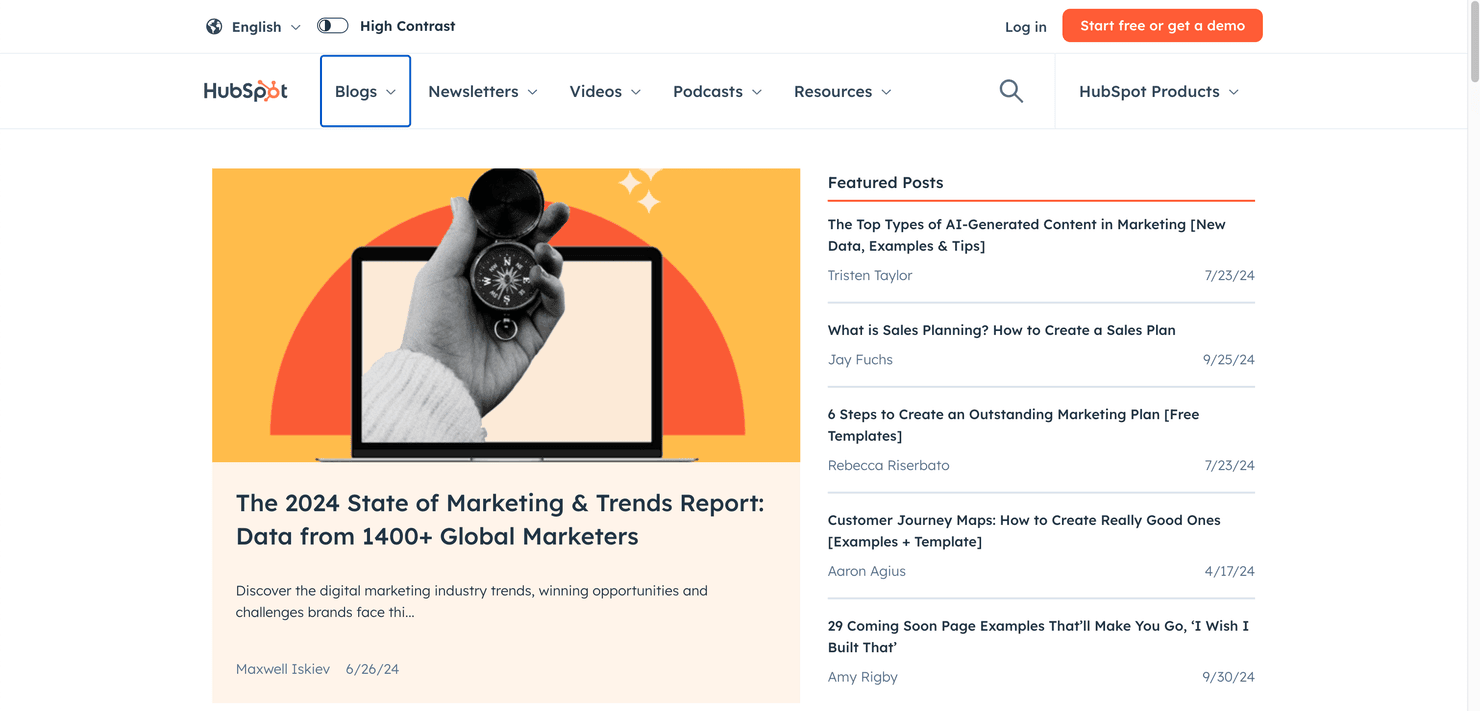Click author Jay Fuchs
The width and height of the screenshot is (1480, 711).
coord(860,359)
